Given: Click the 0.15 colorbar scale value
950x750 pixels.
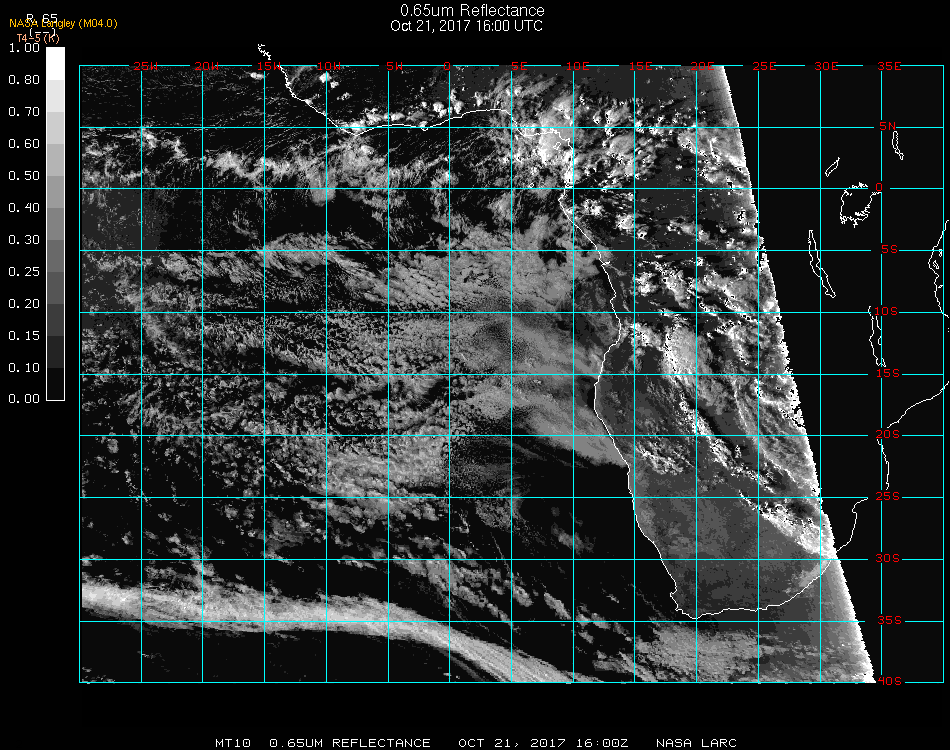Looking at the screenshot, I should [24, 336].
